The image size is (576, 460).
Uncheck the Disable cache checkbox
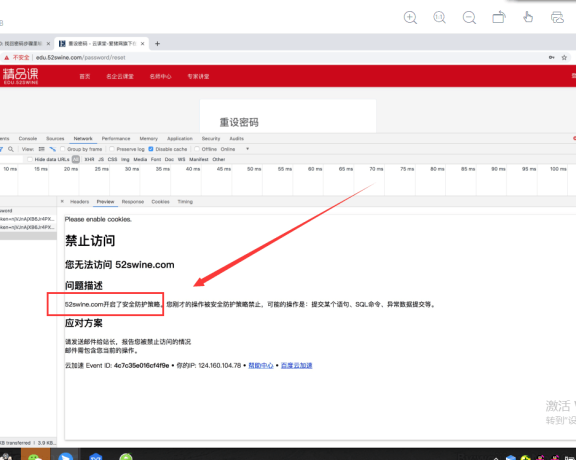pyautogui.click(x=151, y=149)
